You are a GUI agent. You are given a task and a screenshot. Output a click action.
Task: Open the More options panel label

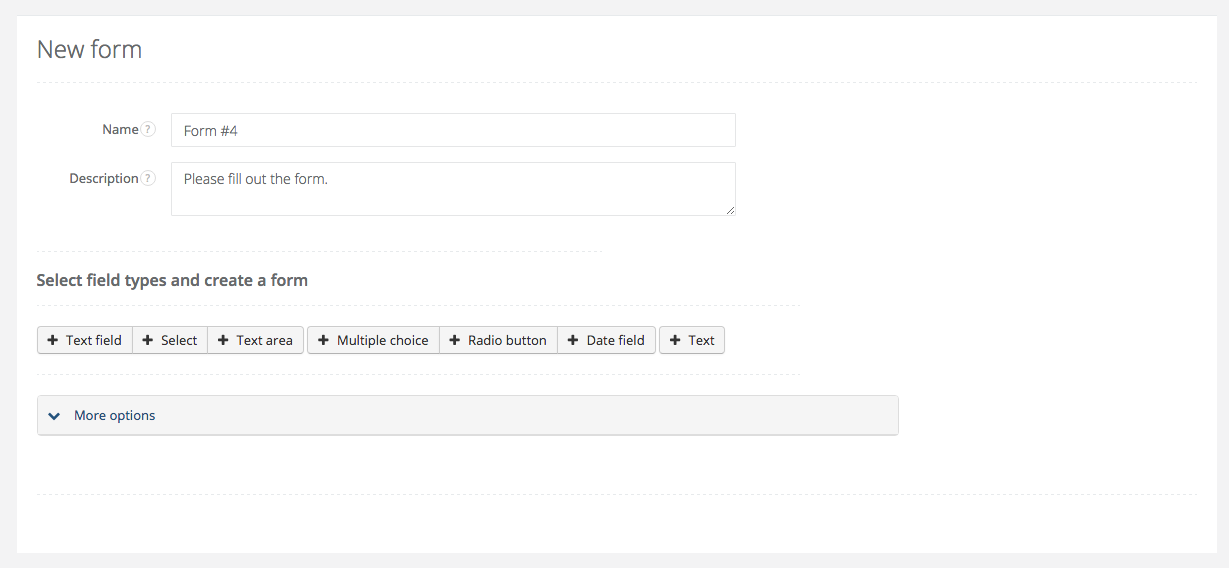[115, 415]
